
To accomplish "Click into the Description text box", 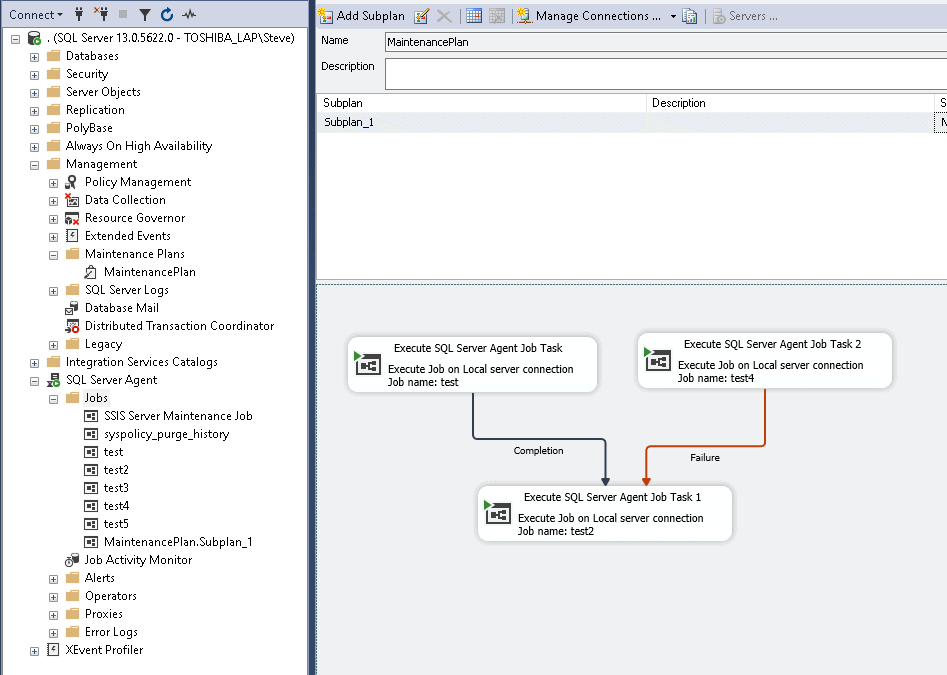I will [666, 74].
